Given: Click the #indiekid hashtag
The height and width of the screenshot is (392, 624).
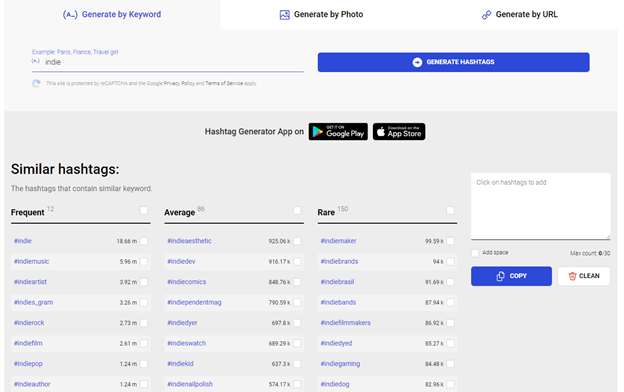Looking at the screenshot, I should tap(180, 364).
